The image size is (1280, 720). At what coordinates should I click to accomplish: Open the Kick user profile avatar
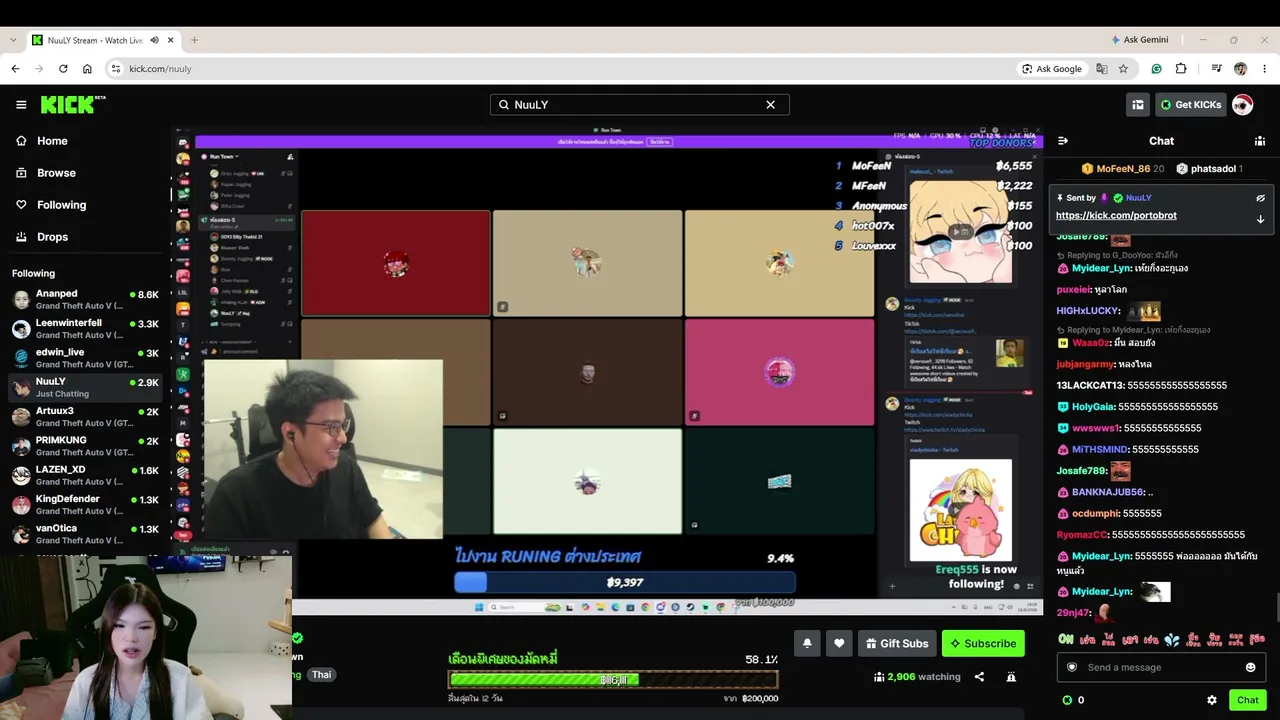(1242, 104)
